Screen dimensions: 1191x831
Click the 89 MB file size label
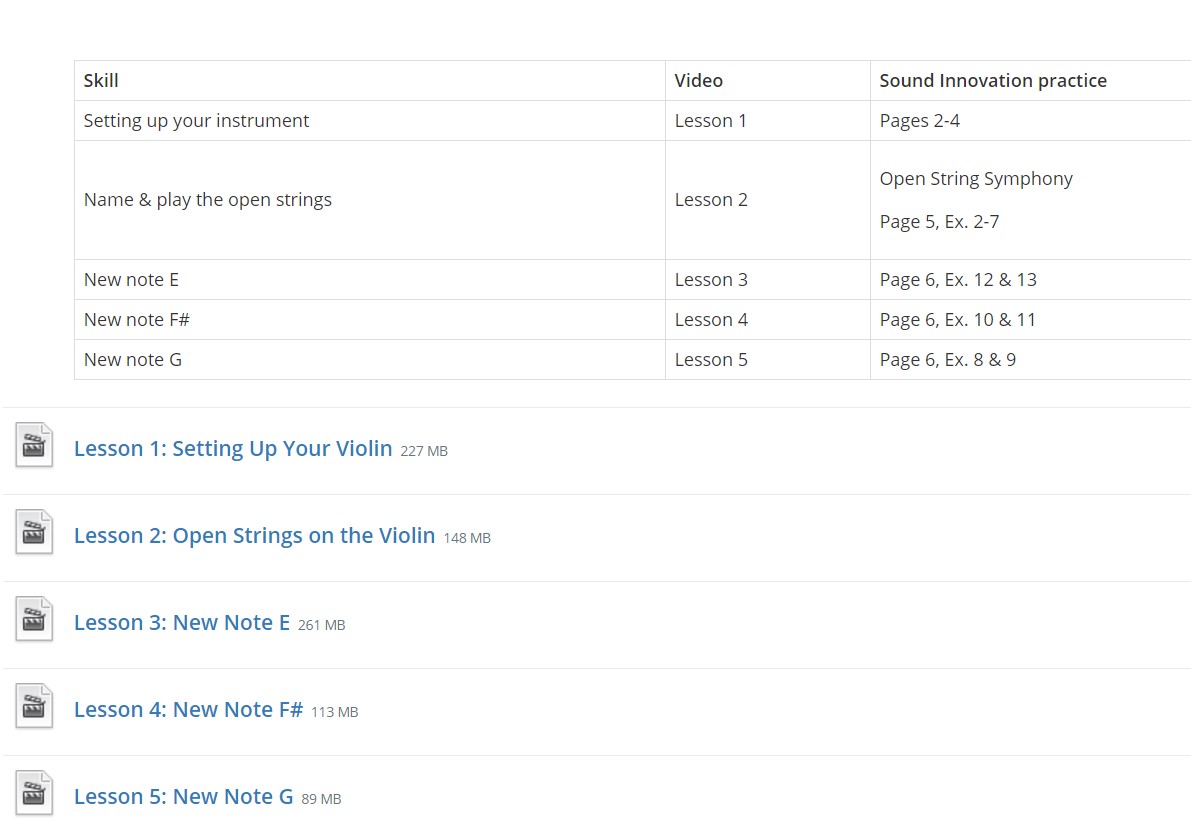pyautogui.click(x=321, y=799)
